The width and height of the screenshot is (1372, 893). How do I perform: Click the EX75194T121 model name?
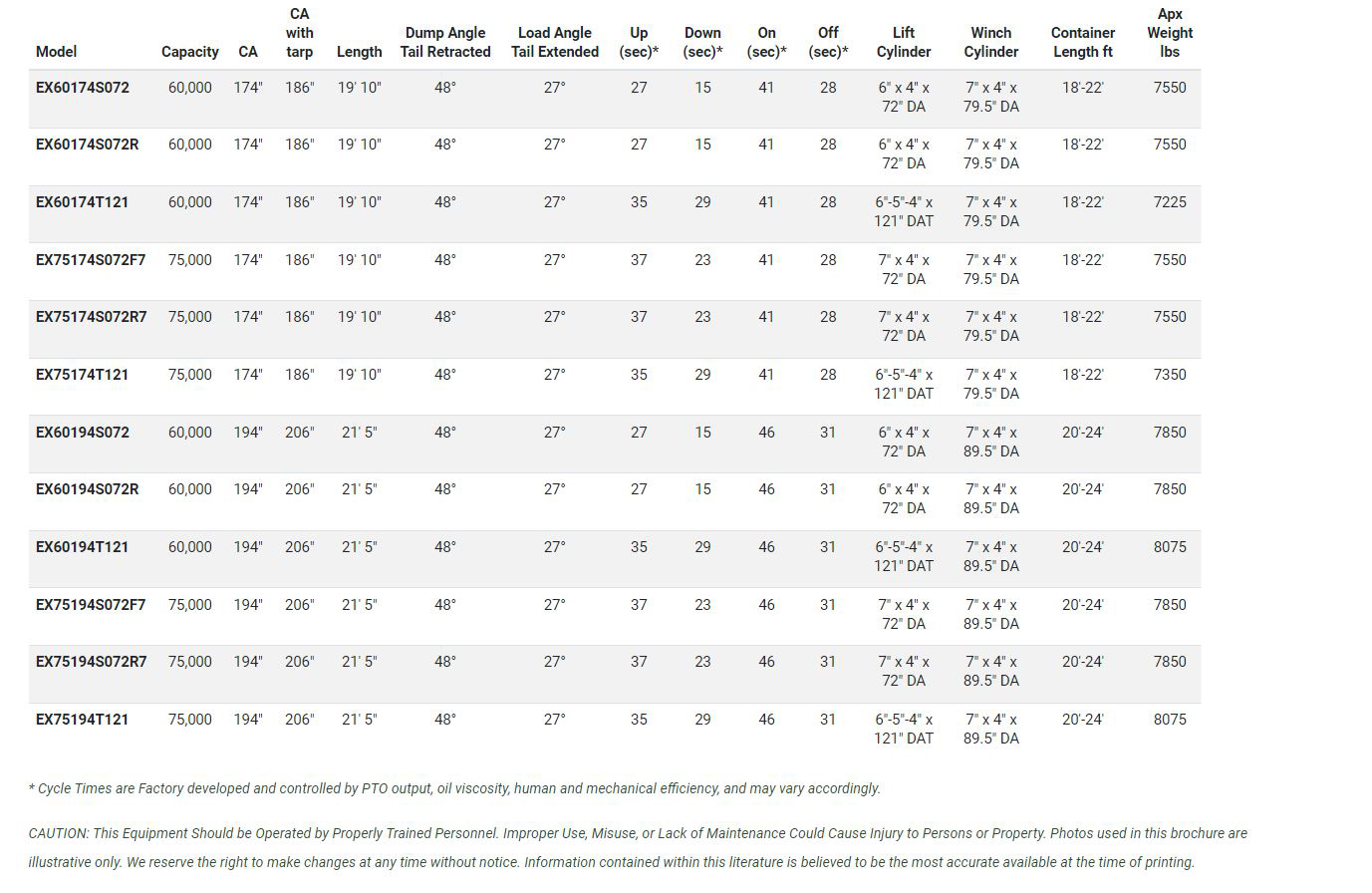pyautogui.click(x=83, y=720)
